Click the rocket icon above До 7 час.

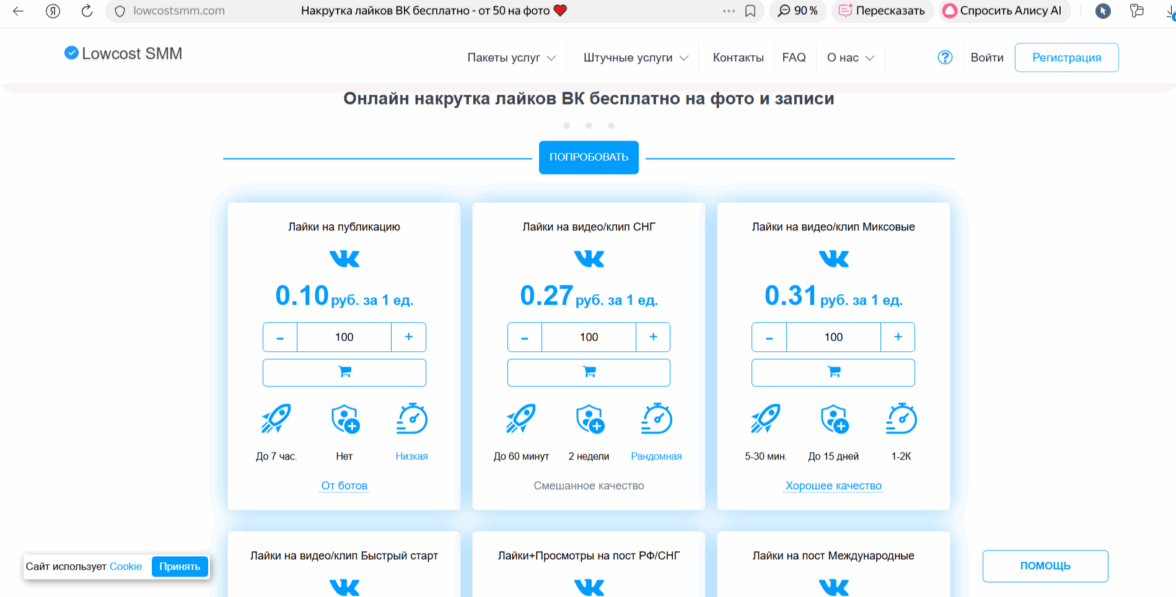(276, 418)
